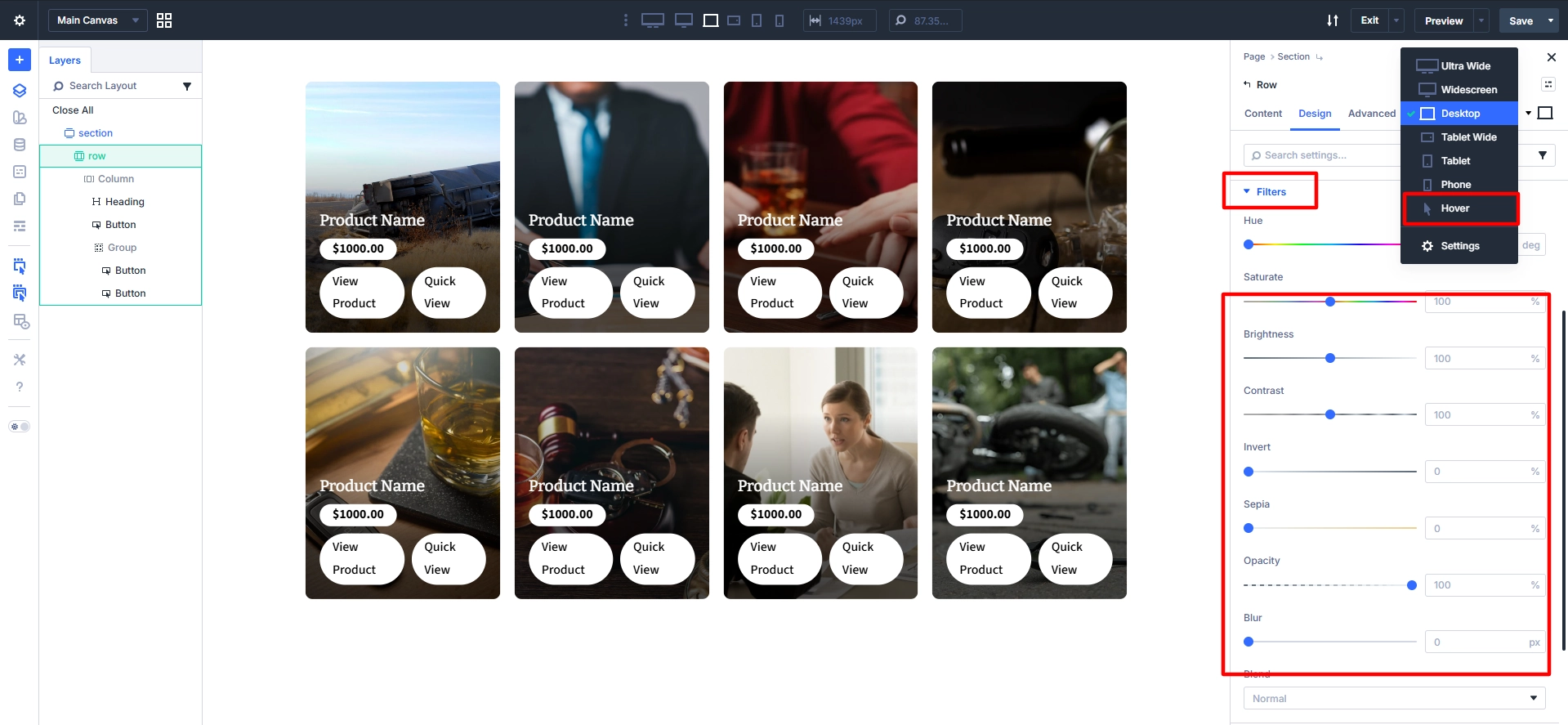The image size is (1568, 725).
Task: Select the Column layer in tree
Action: click(x=116, y=179)
